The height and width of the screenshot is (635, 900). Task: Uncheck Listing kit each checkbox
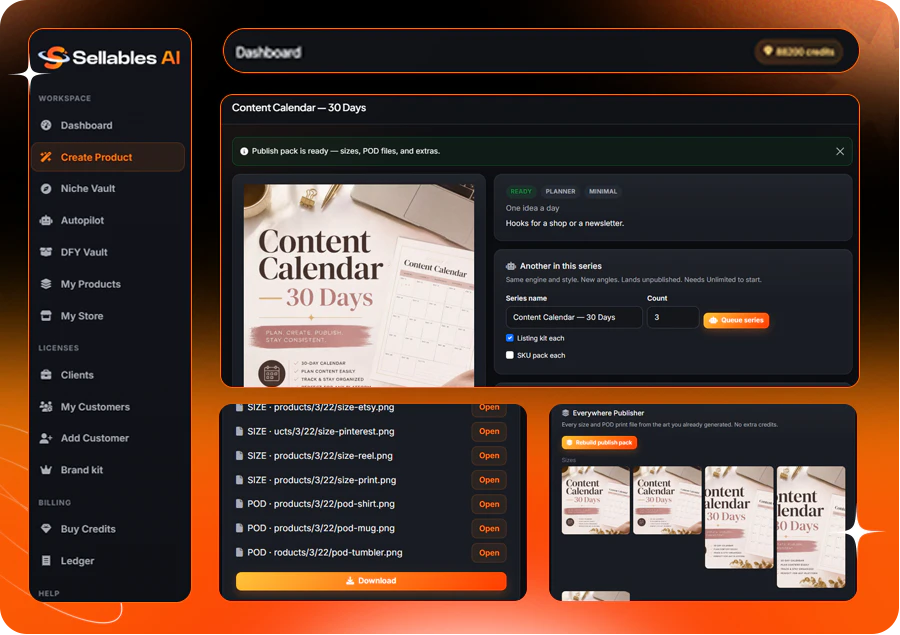pos(510,338)
